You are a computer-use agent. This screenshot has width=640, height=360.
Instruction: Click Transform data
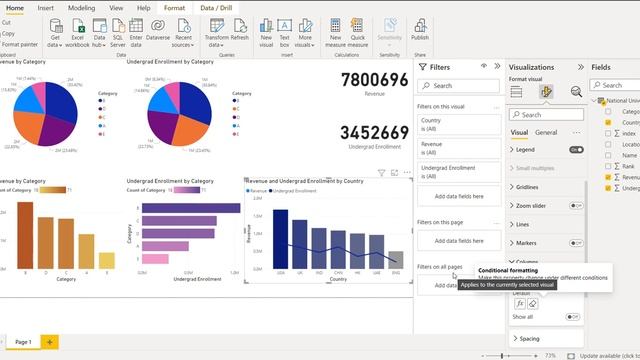[216, 33]
